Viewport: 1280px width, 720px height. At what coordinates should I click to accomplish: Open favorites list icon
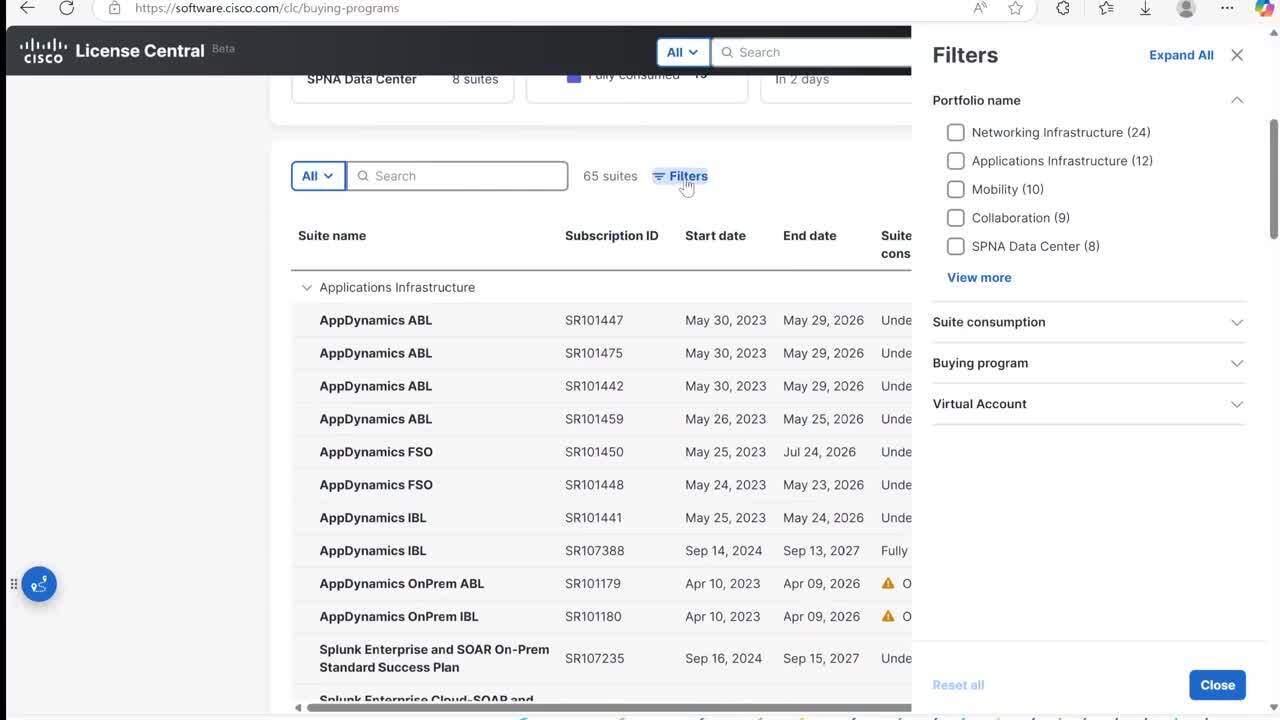(x=1106, y=8)
